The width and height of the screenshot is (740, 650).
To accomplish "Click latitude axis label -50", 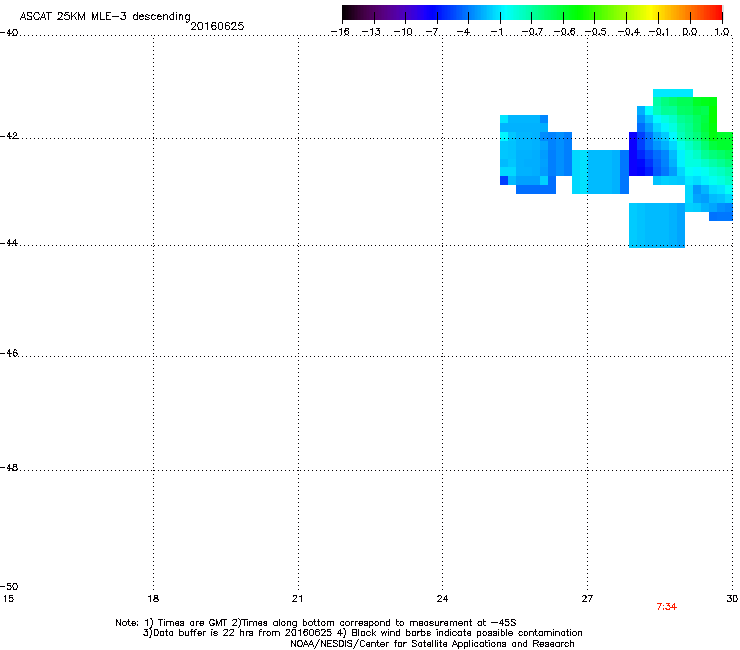I will coord(9,586).
